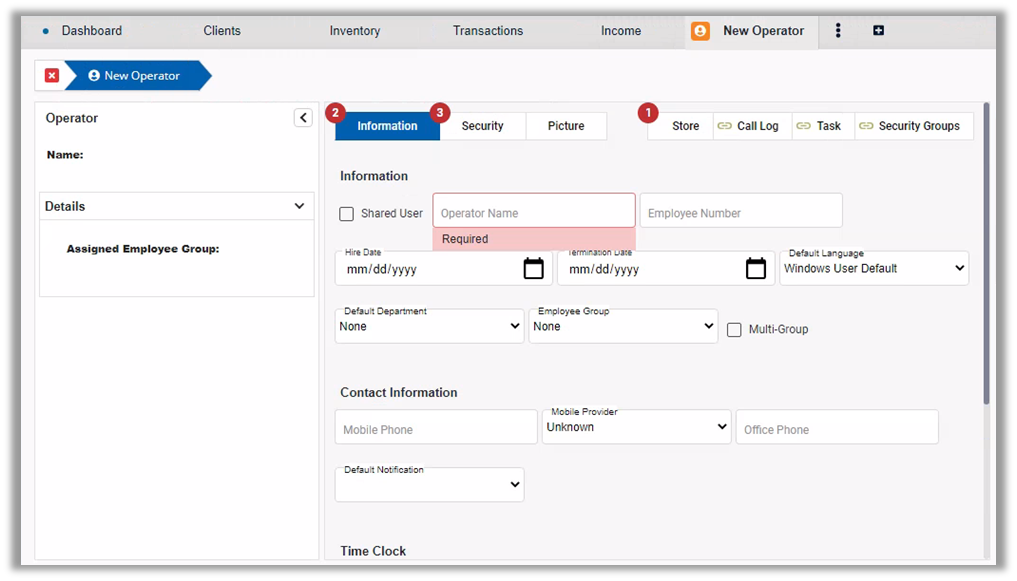The width and height of the screenshot is (1017, 581).
Task: Collapse the Operator side panel arrow
Action: coord(303,118)
